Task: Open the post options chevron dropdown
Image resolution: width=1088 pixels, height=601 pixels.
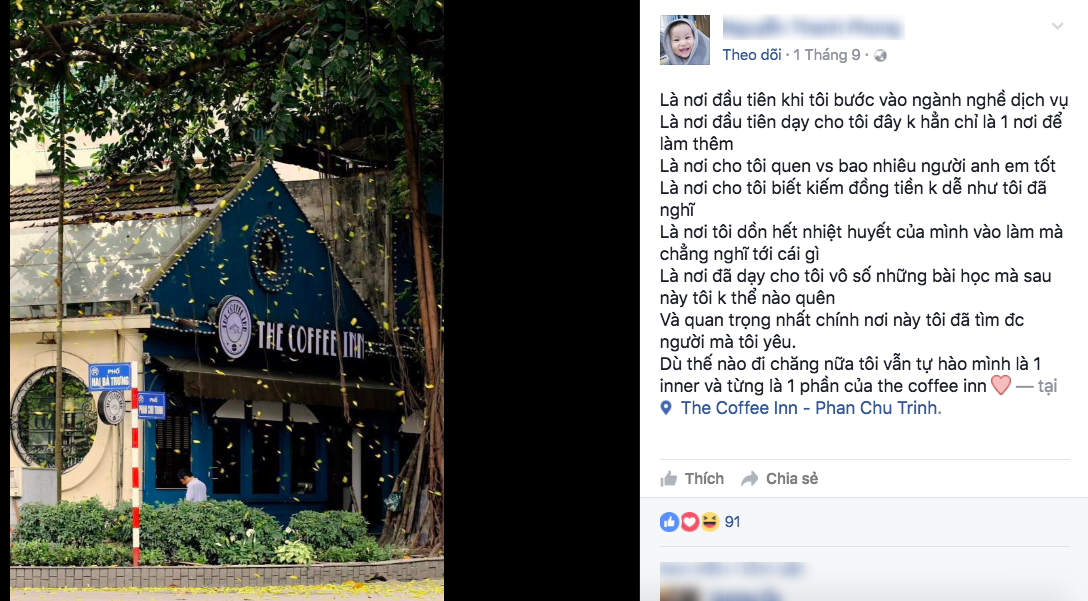Action: [1057, 26]
